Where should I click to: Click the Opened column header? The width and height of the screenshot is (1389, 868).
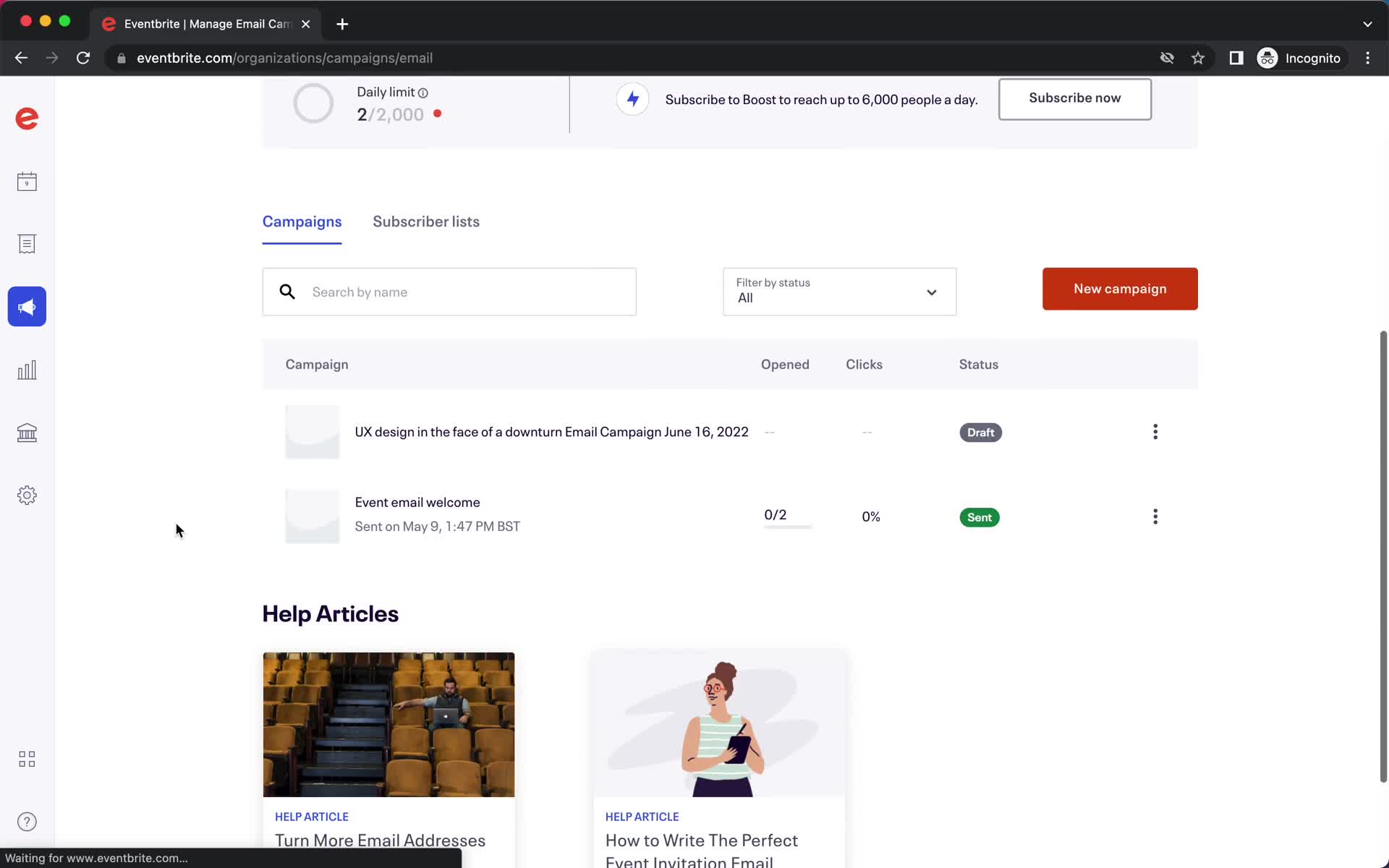coord(785,365)
